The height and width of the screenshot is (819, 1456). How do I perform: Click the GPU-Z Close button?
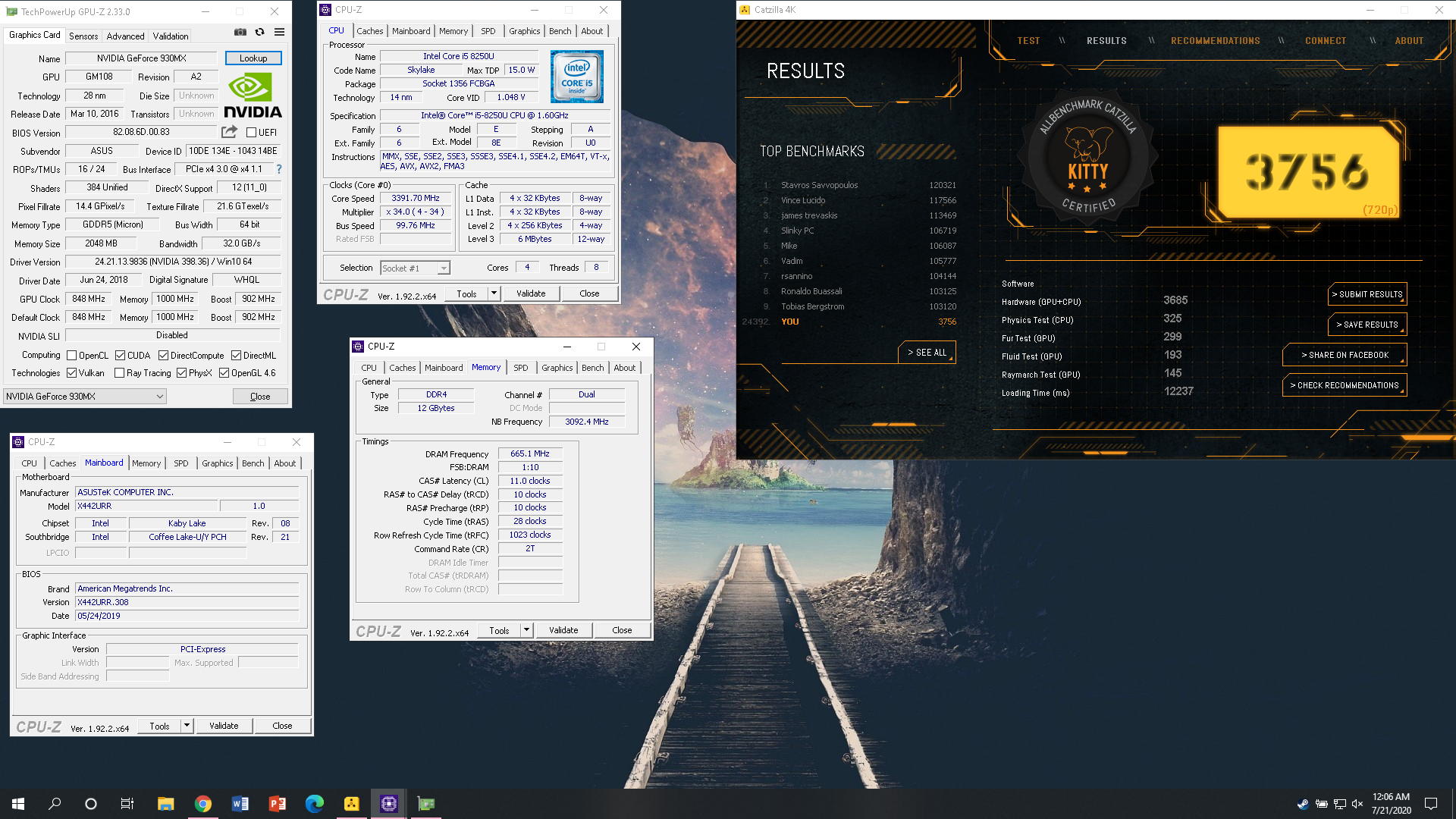point(260,397)
